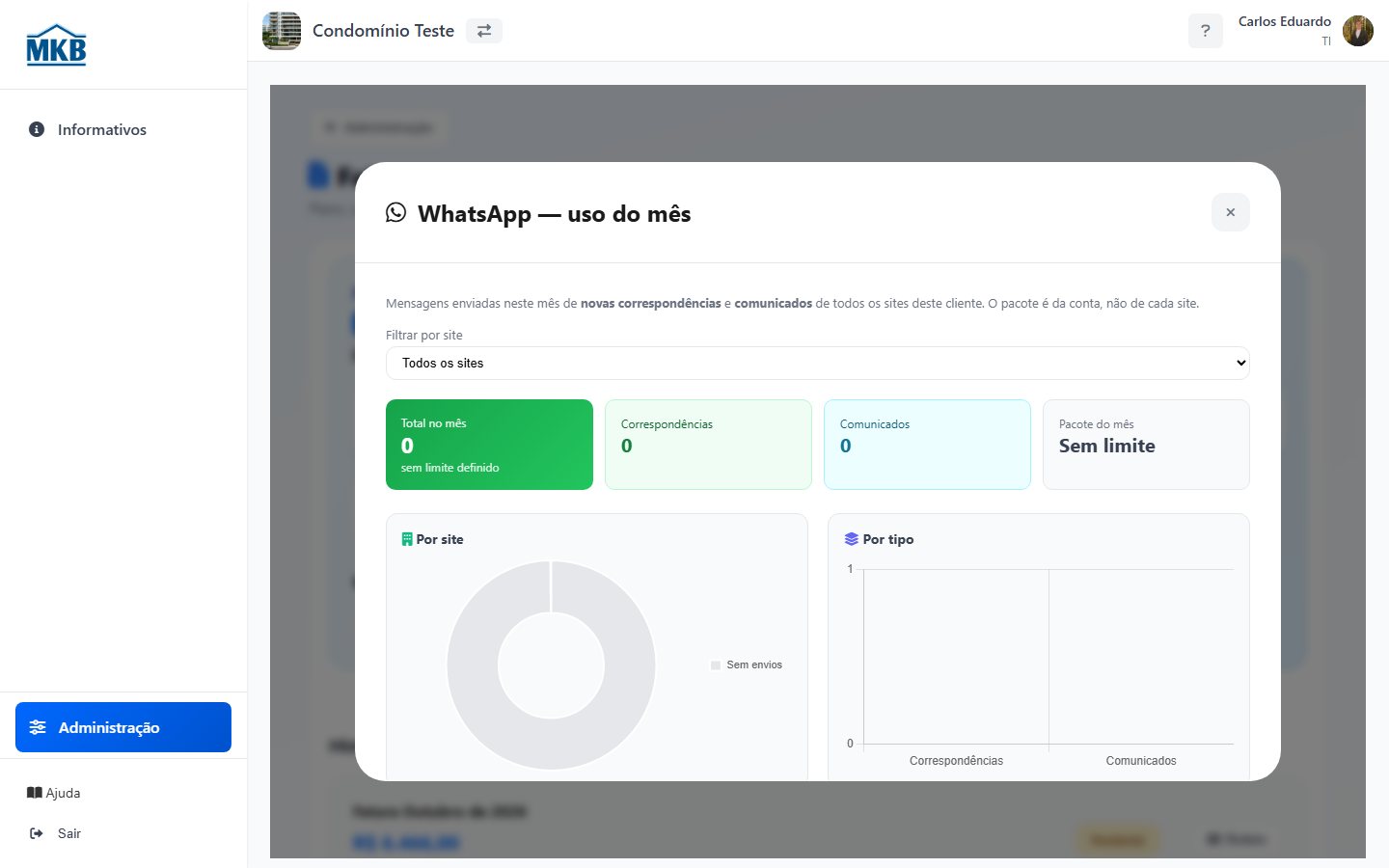
Task: Click the switch condominium arrows button
Action: coord(484,31)
